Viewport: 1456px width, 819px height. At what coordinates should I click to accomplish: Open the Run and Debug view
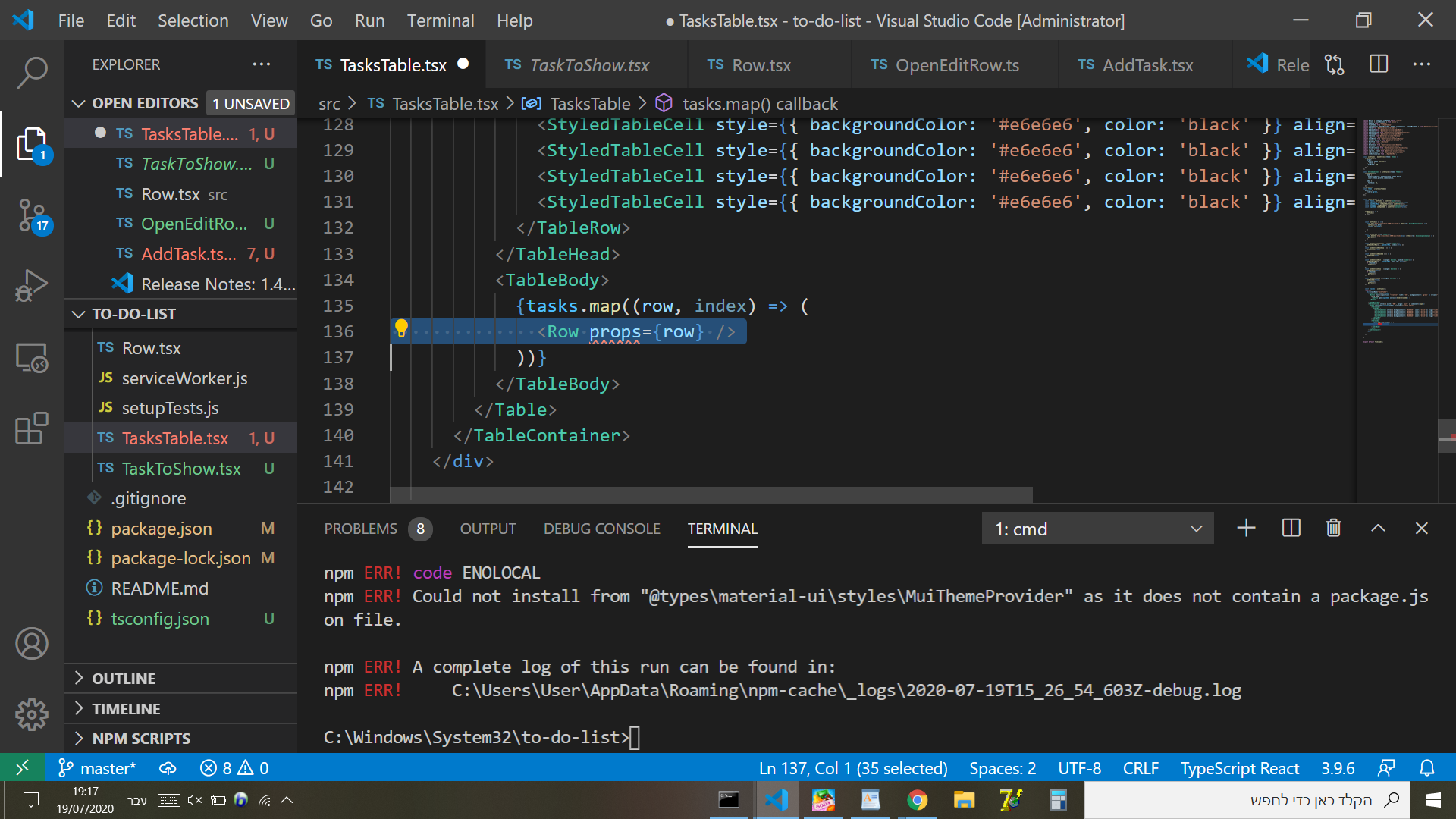click(32, 286)
